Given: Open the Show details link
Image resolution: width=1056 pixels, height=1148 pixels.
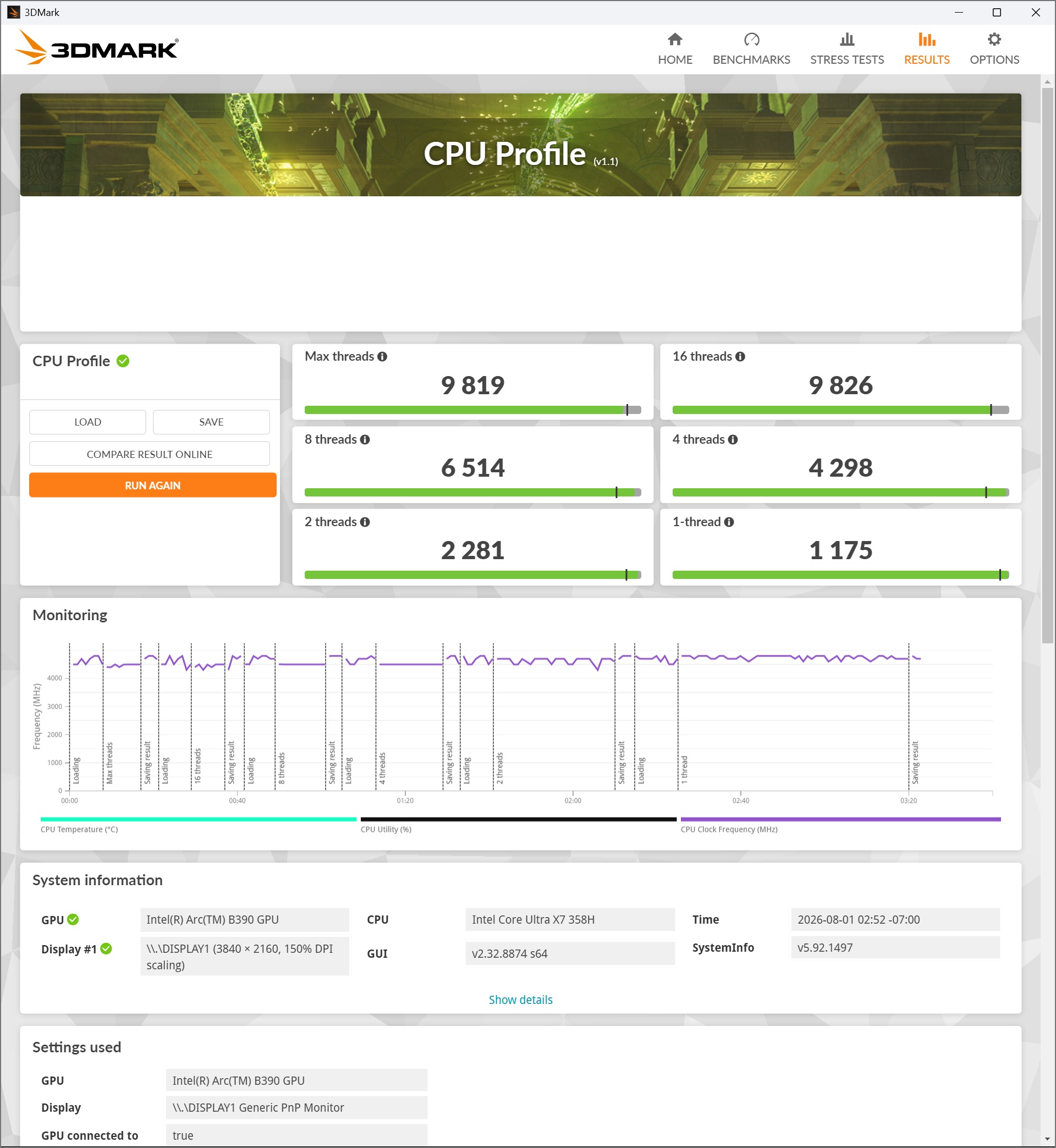Looking at the screenshot, I should (x=520, y=1000).
